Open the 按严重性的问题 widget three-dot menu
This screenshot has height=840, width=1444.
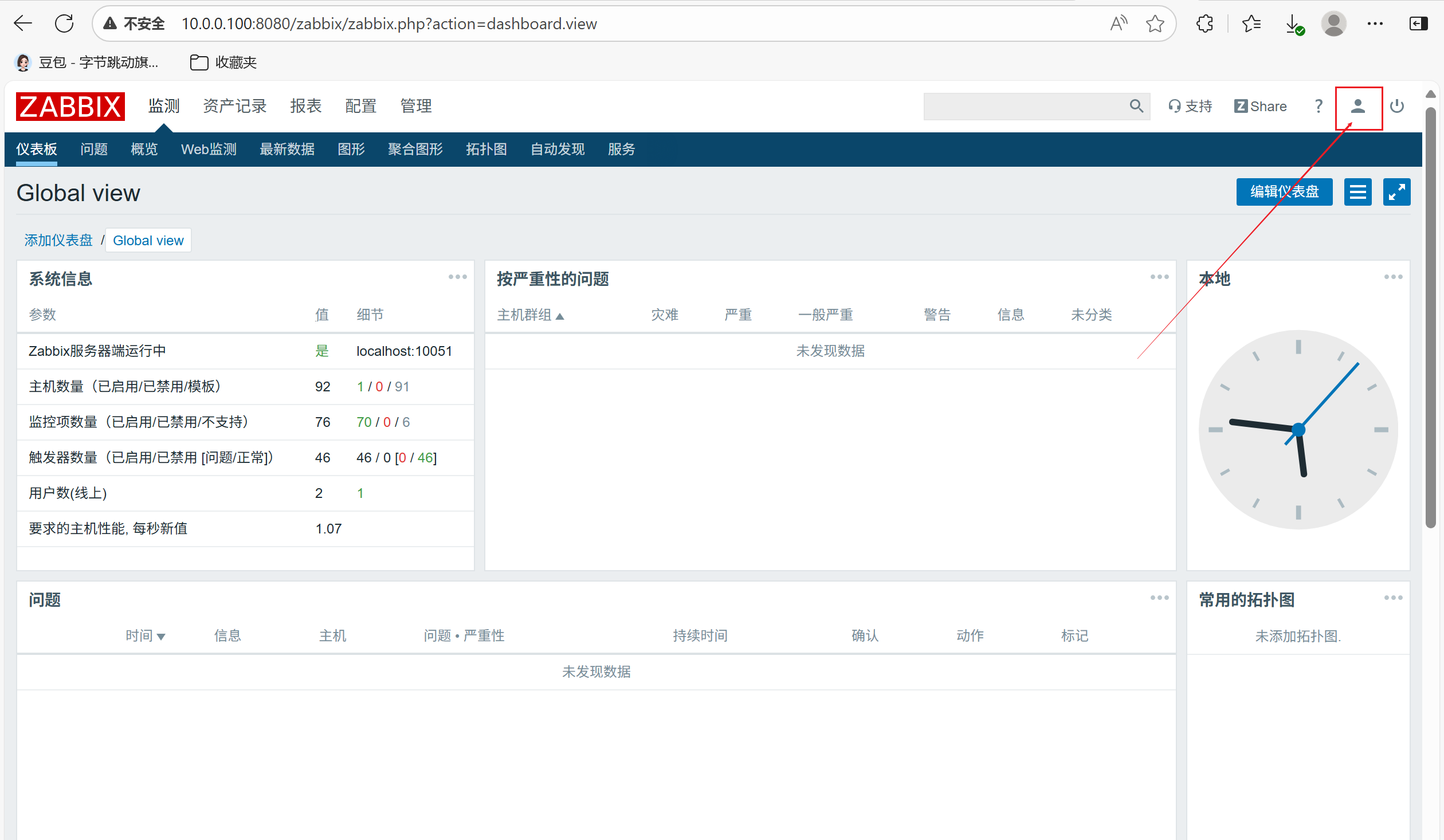(1159, 277)
